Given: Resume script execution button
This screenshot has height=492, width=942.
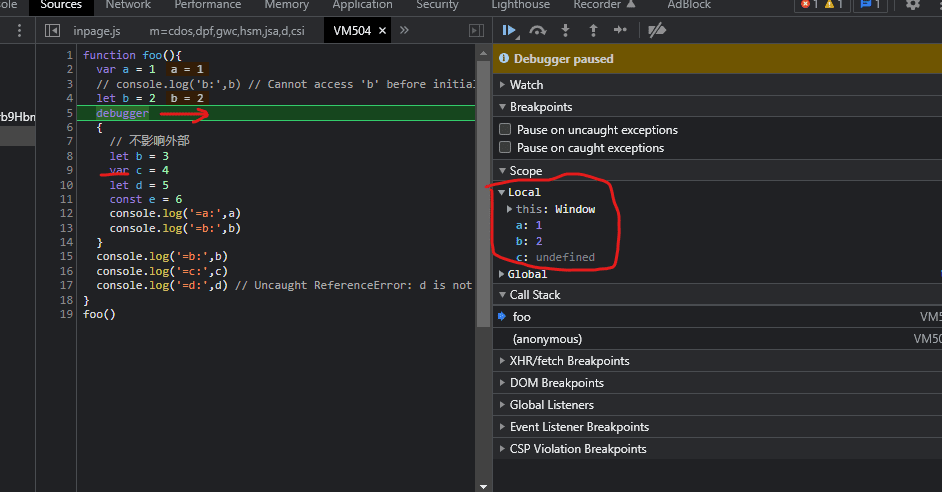Looking at the screenshot, I should [x=510, y=31].
